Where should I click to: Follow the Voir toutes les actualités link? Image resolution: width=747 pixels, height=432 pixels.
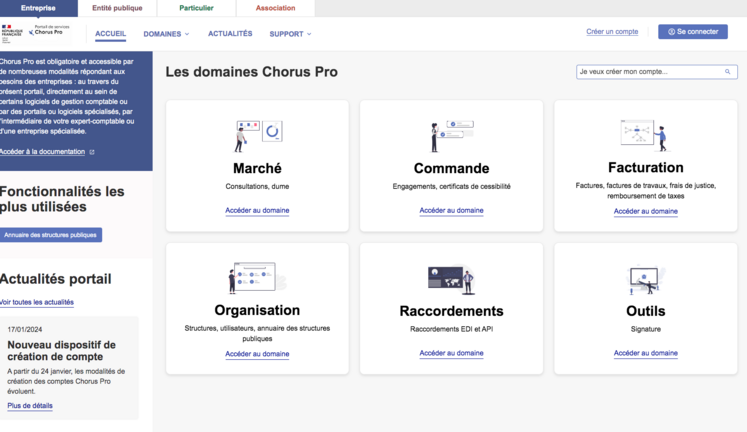(37, 302)
